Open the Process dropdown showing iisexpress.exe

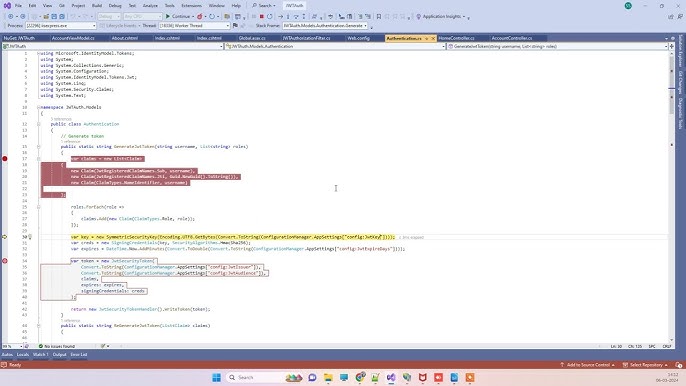(x=60, y=26)
